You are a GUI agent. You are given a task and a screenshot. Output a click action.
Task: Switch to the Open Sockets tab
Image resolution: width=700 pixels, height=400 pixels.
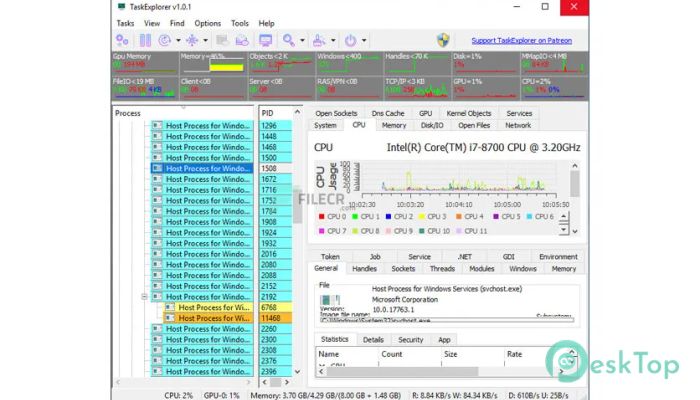point(336,113)
